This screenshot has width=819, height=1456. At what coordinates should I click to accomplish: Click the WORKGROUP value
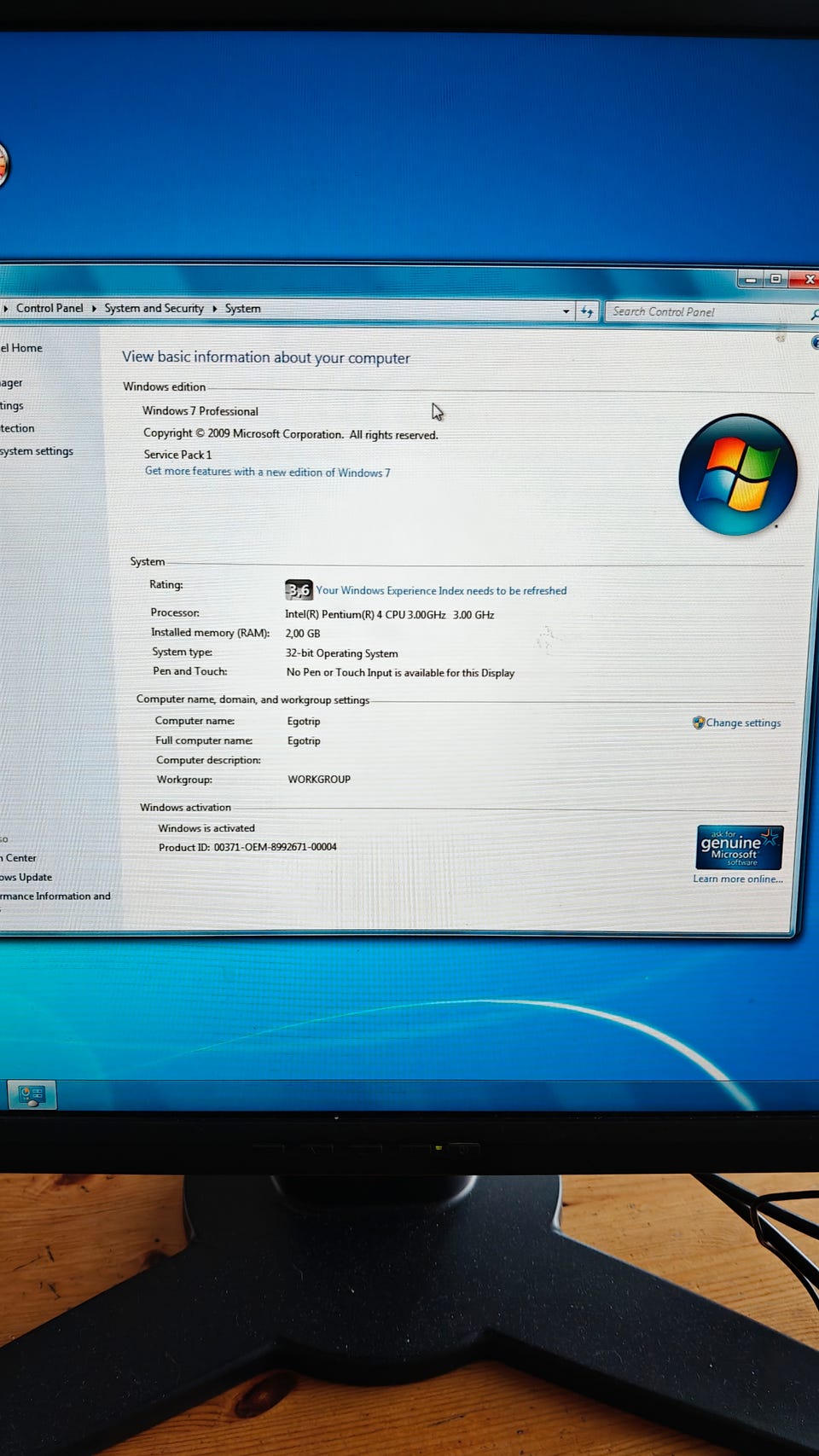tap(319, 780)
